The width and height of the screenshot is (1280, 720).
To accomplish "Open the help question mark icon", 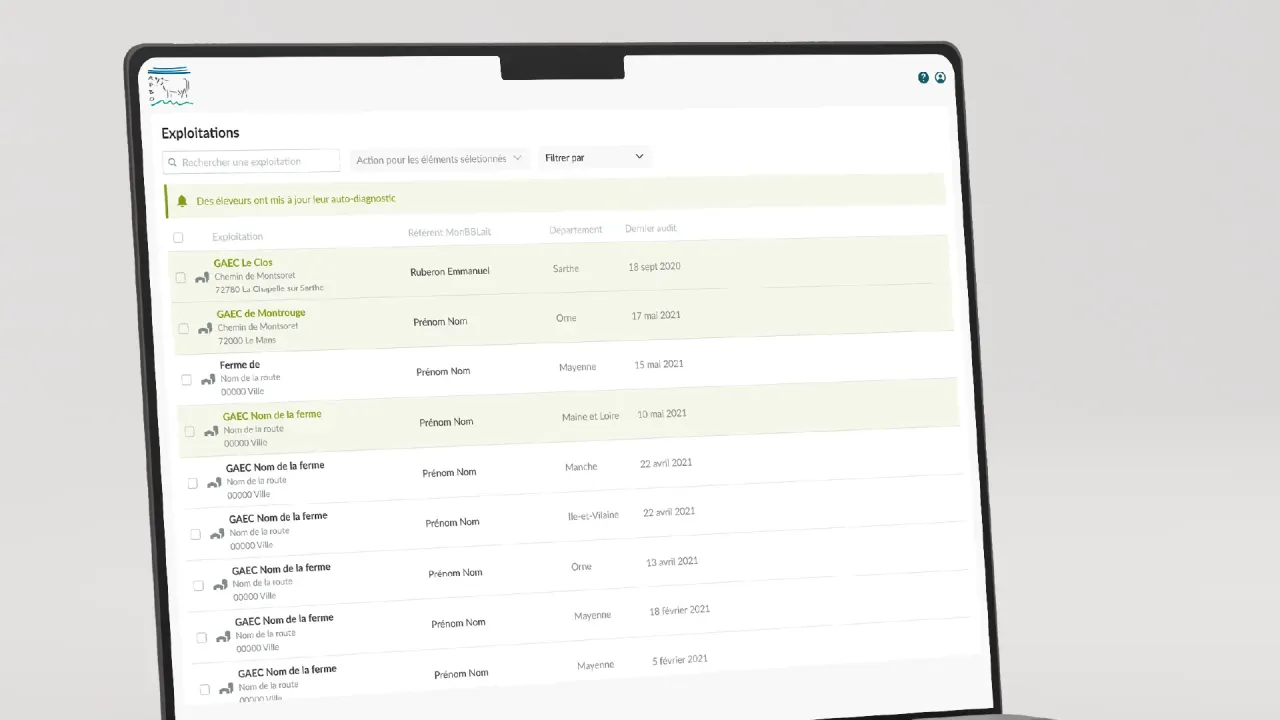I will 923,78.
